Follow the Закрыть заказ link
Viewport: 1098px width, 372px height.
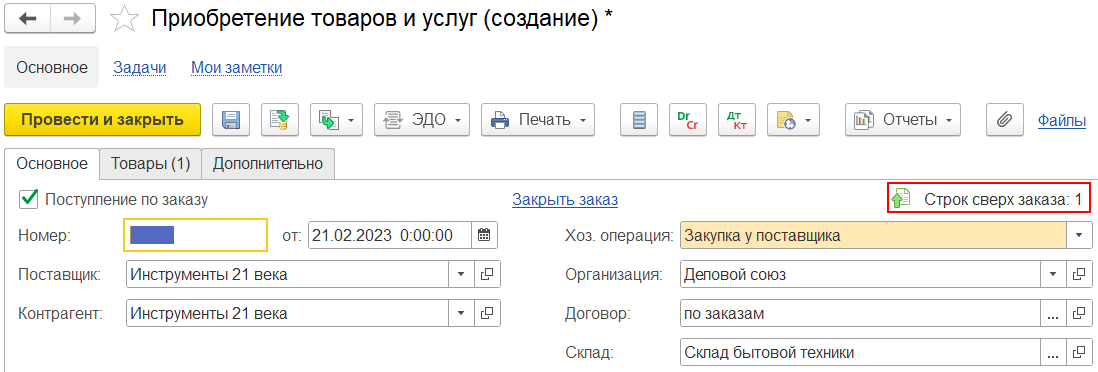tap(565, 200)
